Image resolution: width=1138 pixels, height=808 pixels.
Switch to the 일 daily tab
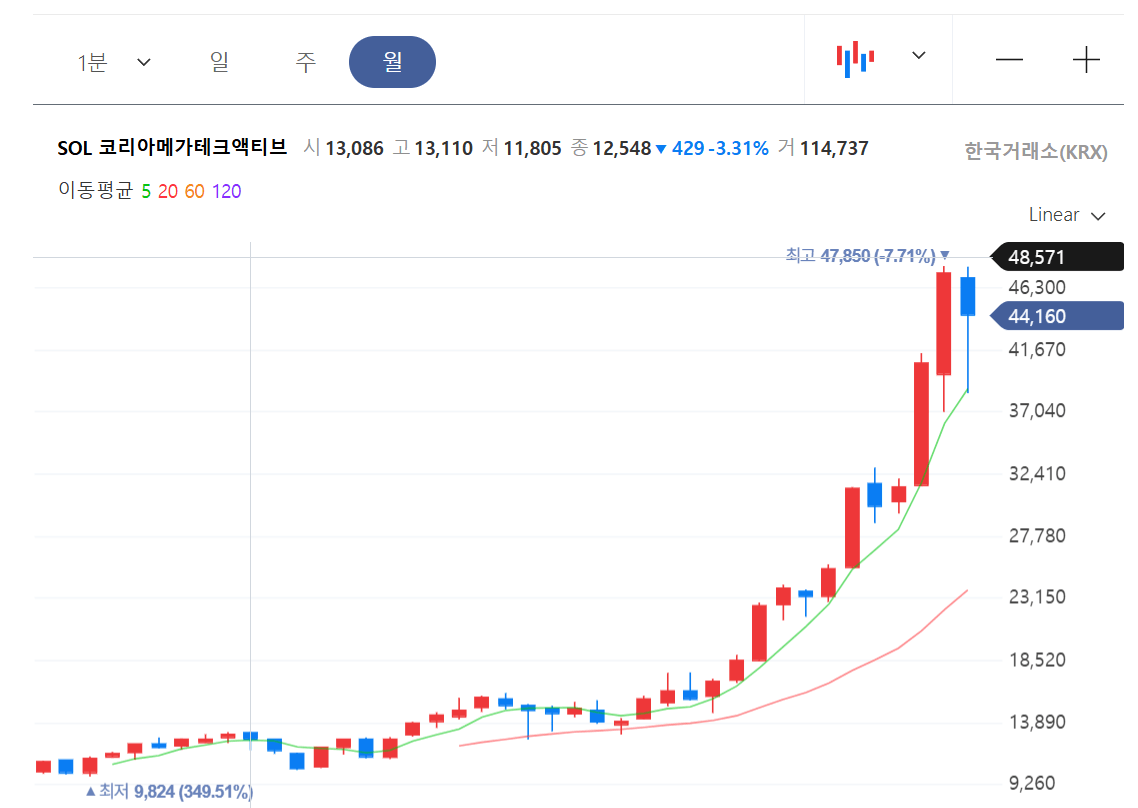tap(219, 61)
